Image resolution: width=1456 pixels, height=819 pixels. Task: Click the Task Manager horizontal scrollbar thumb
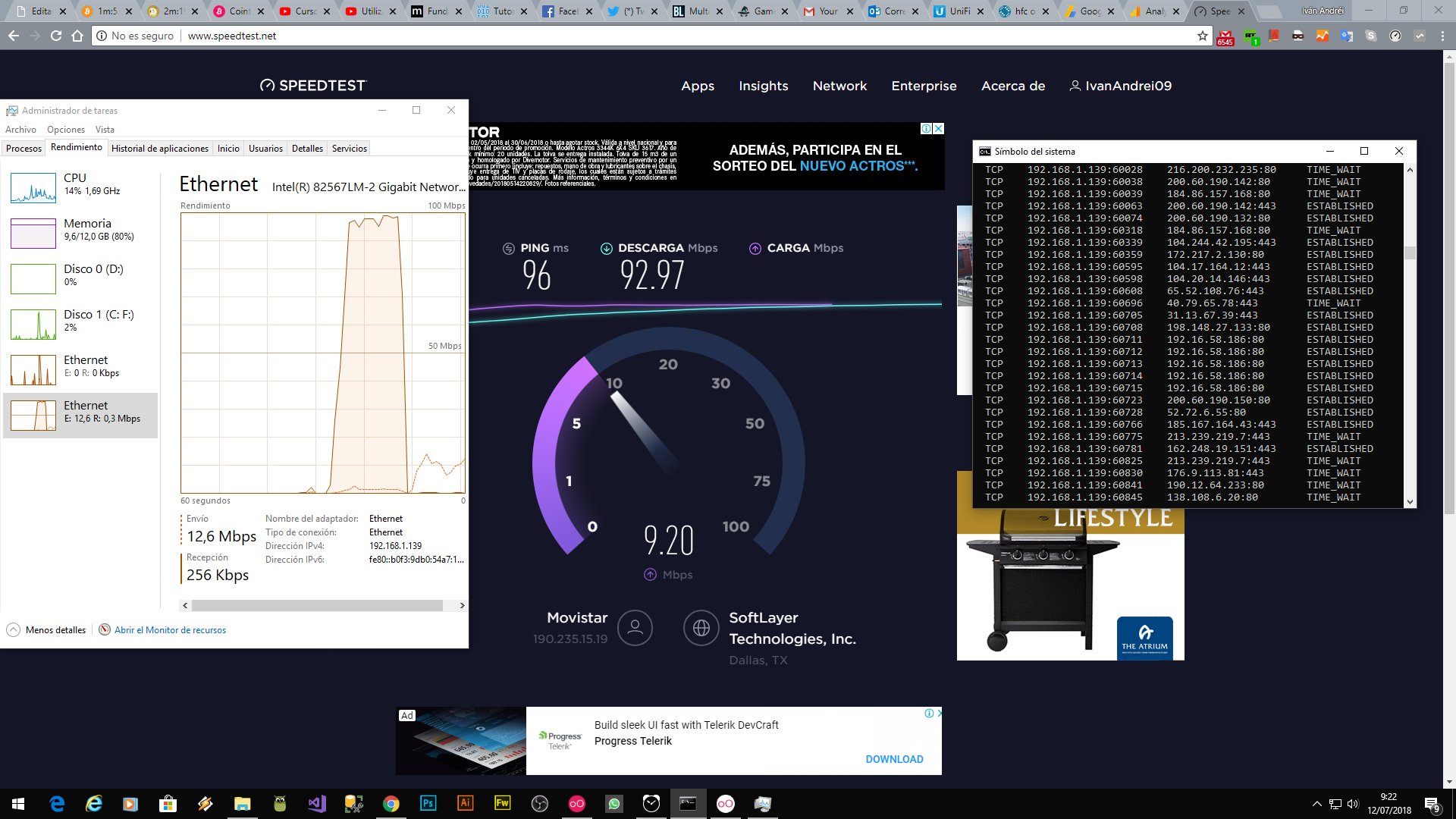tap(317, 605)
